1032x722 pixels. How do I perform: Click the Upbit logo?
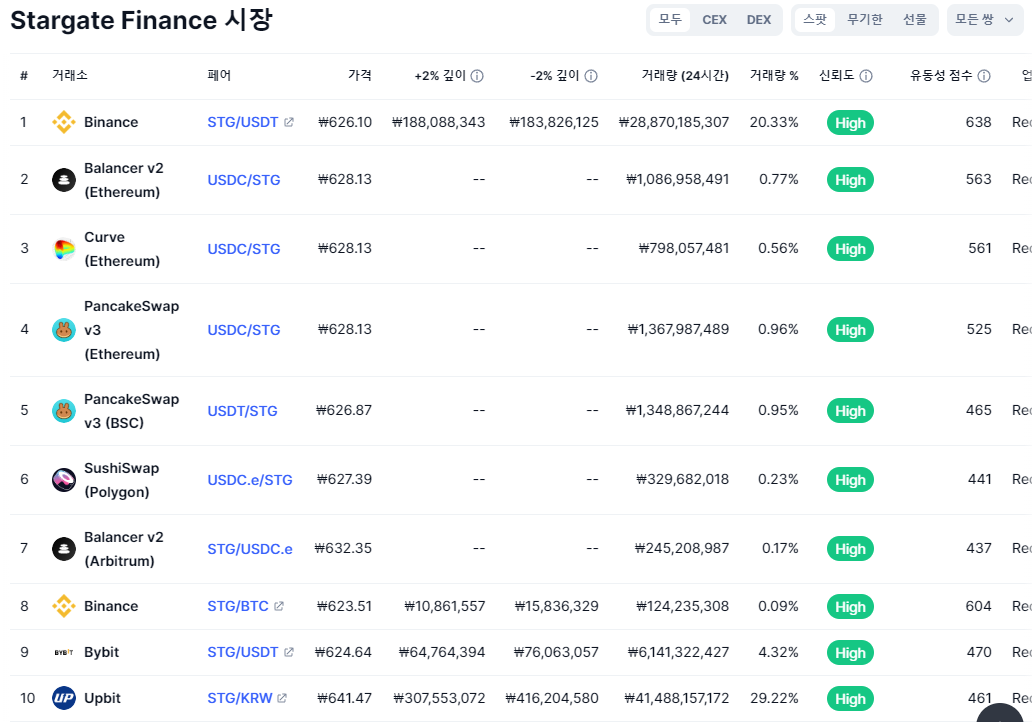(64, 698)
